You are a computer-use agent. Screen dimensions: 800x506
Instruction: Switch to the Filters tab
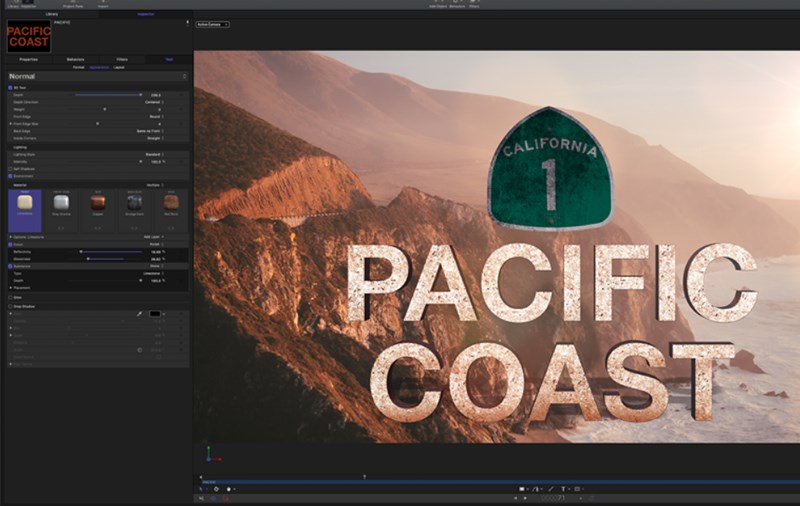point(121,59)
